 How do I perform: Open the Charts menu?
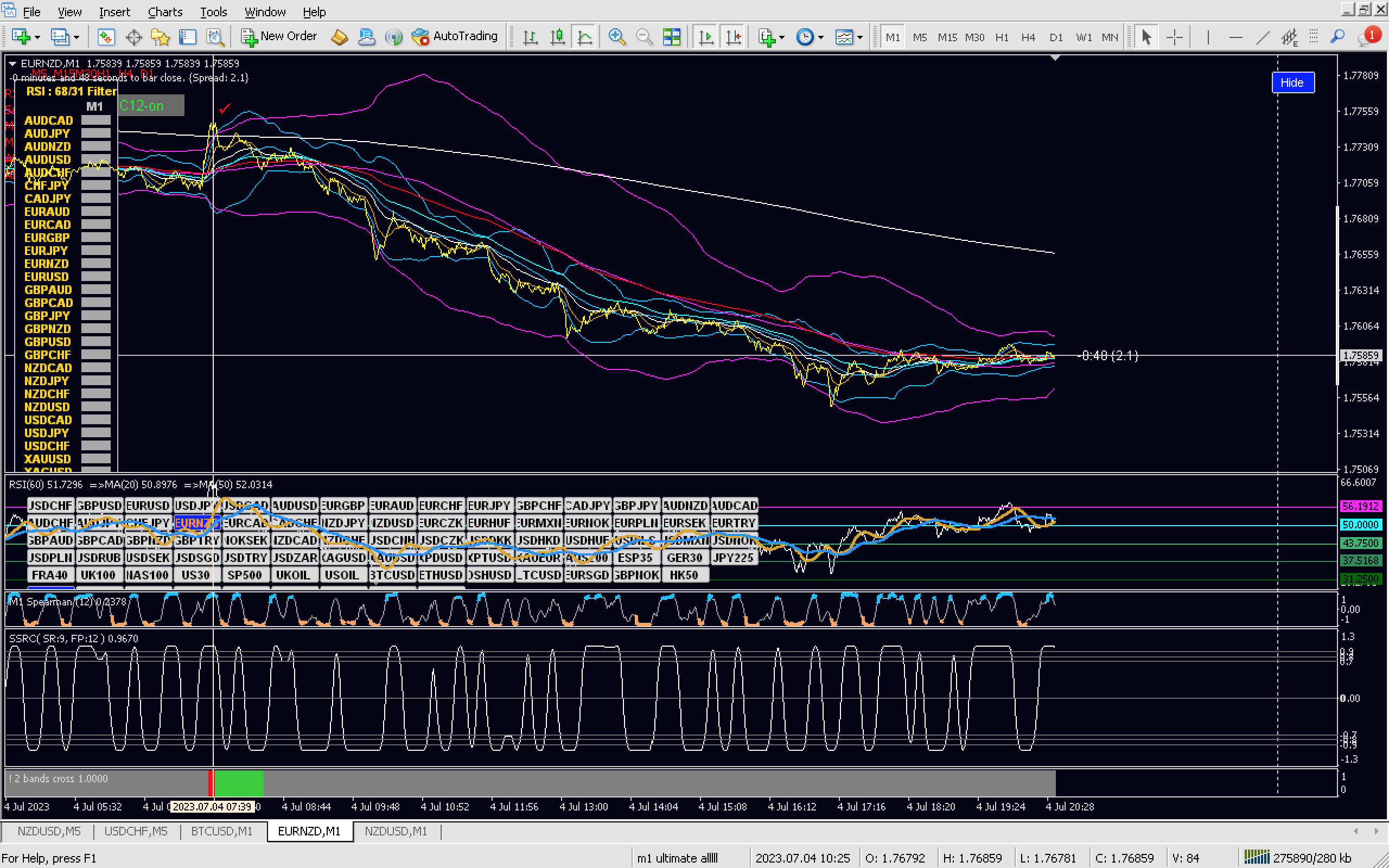coord(165,11)
